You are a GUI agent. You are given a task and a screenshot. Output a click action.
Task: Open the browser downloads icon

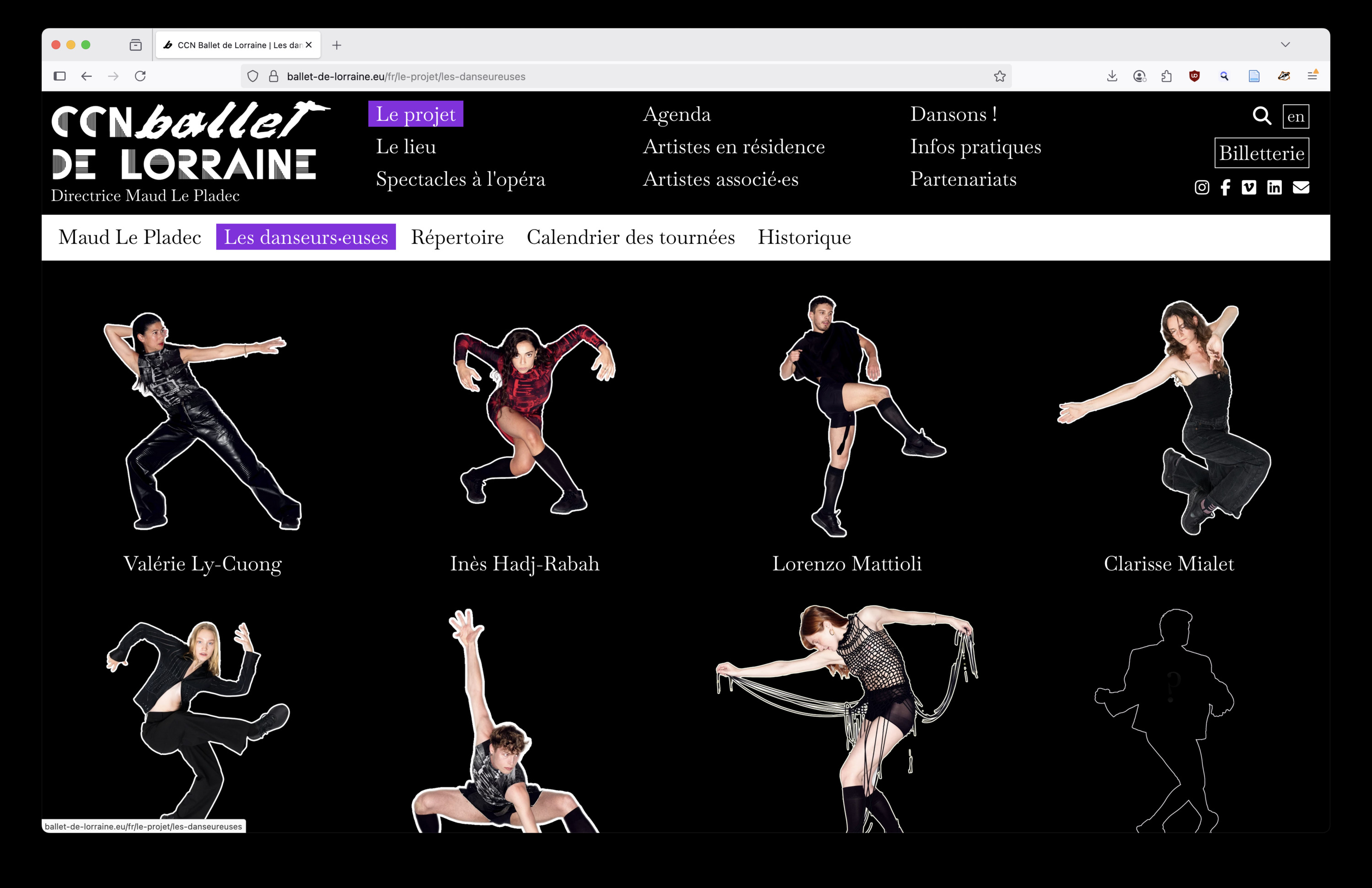pyautogui.click(x=1112, y=76)
